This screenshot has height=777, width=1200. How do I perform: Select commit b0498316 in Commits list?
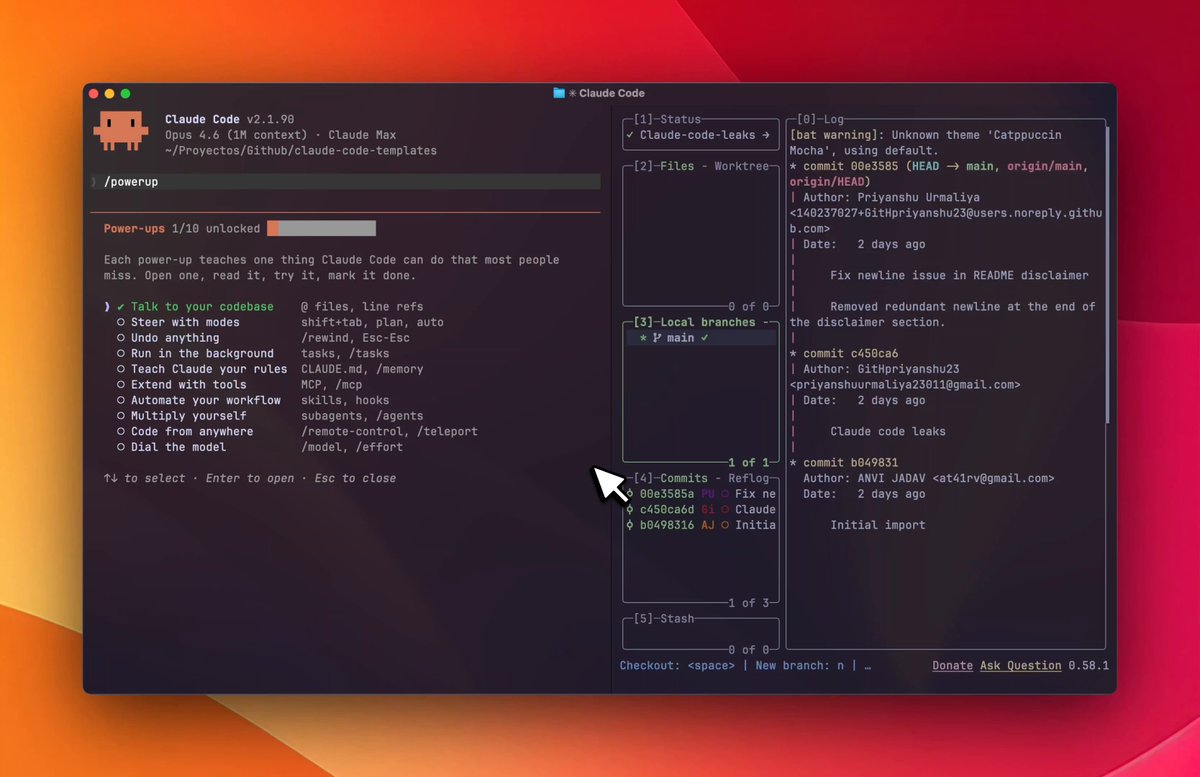pos(700,525)
